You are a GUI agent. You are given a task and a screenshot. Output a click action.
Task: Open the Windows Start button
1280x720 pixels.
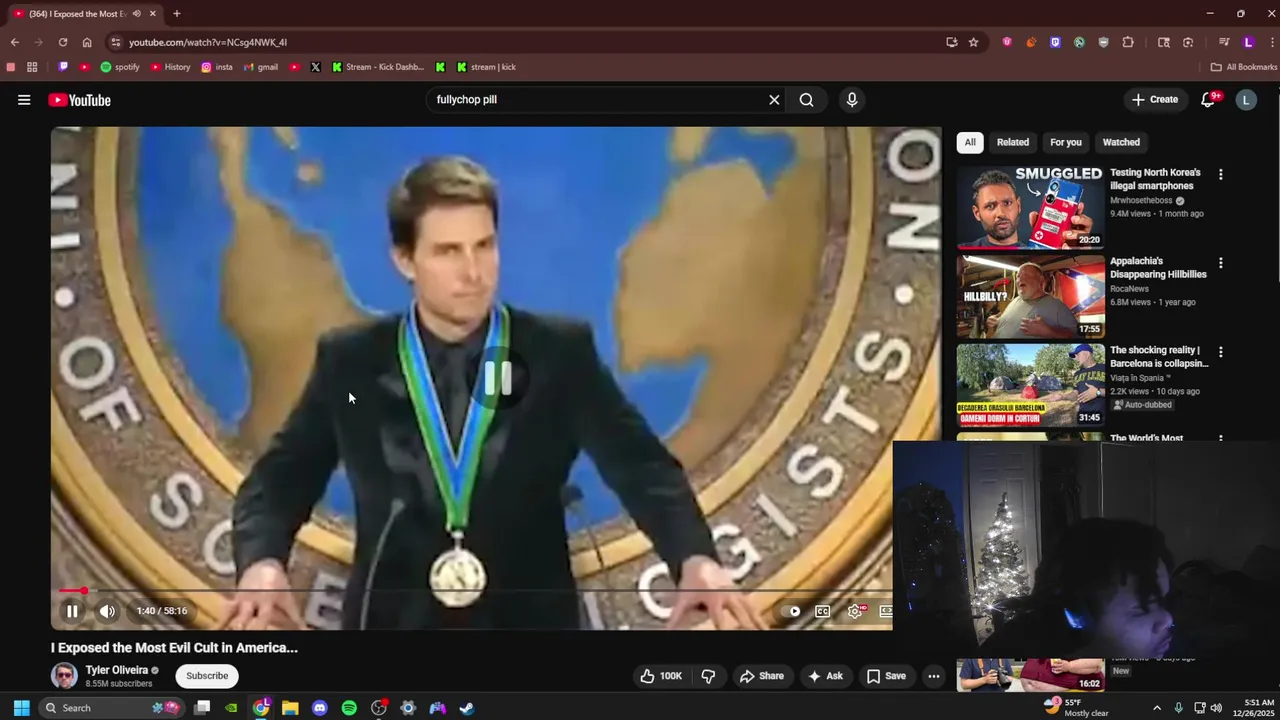(21, 708)
